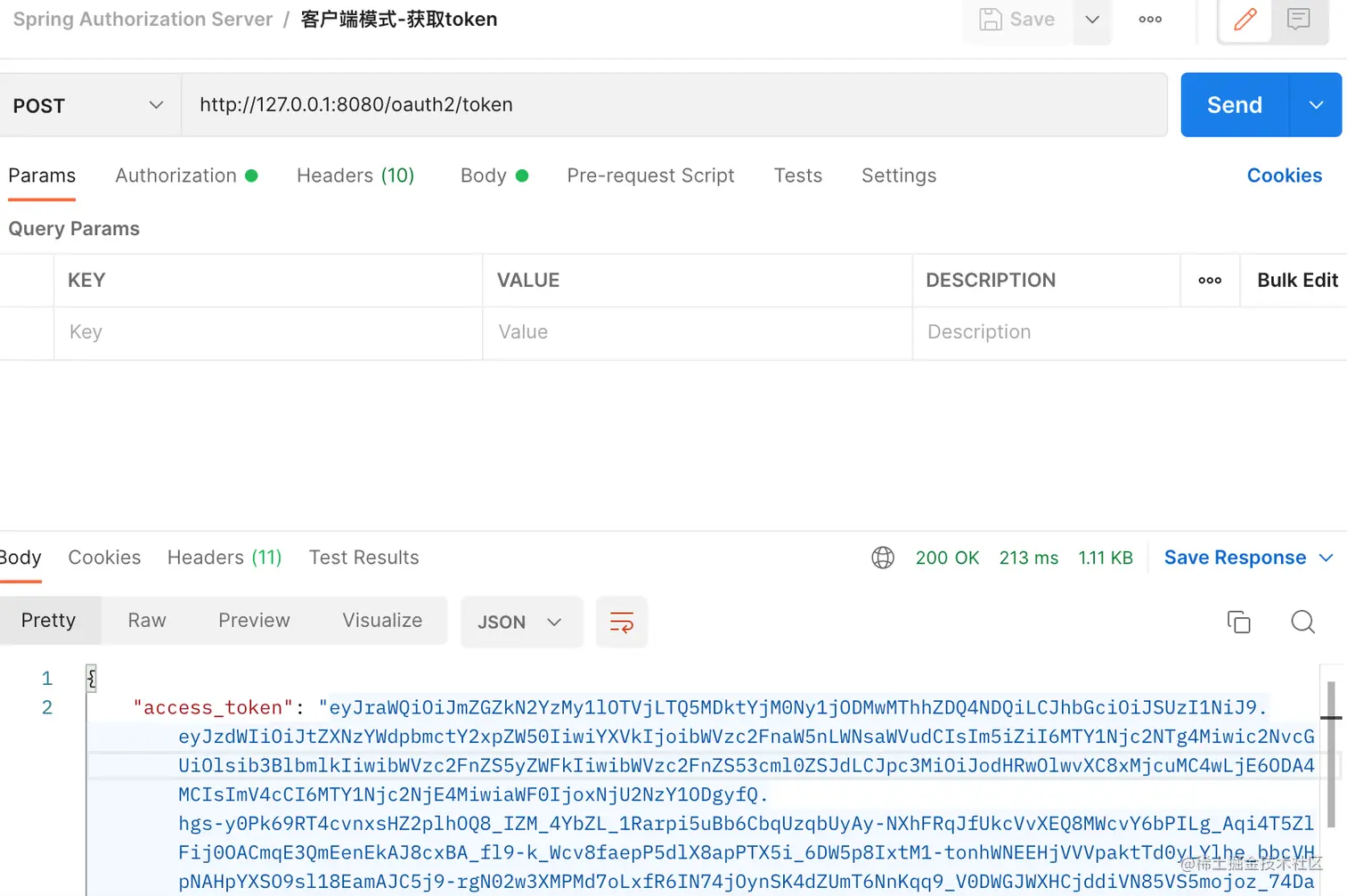This screenshot has height=896, width=1347.
Task: Click the request URL field
Action: point(674,105)
